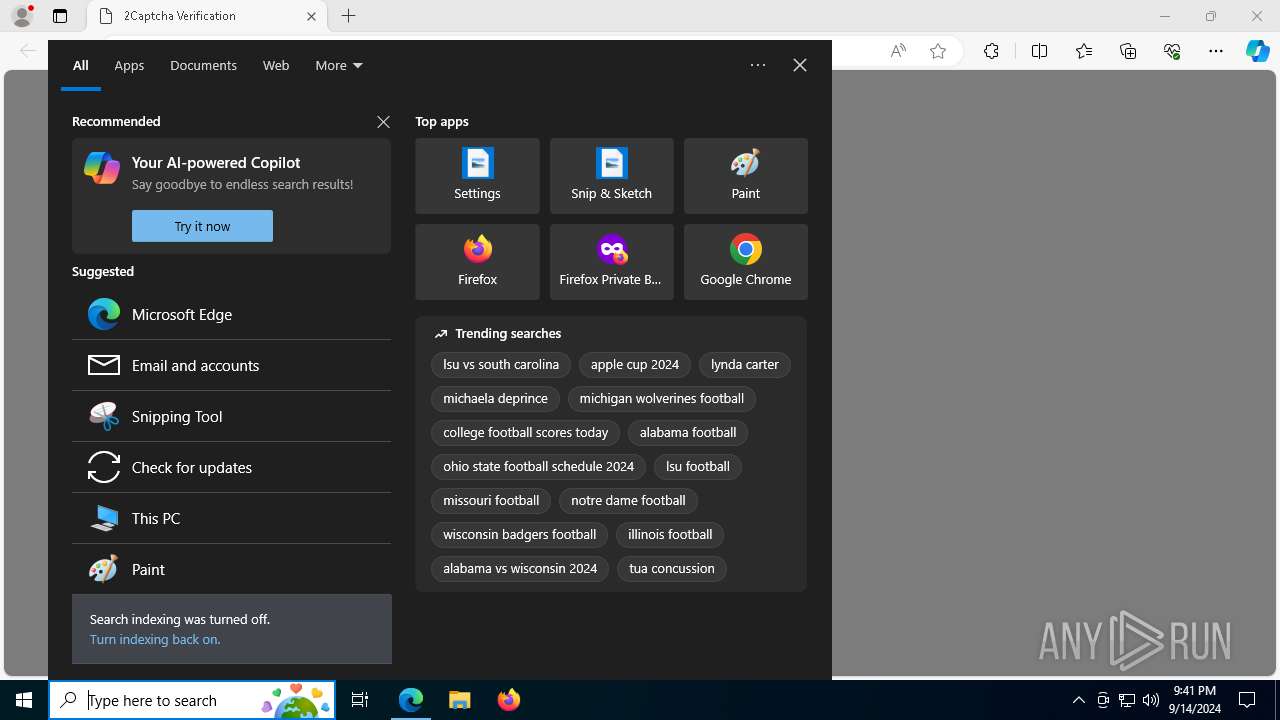Open Edge Extensions icon
Viewport: 1280px width, 720px height.
point(991,51)
